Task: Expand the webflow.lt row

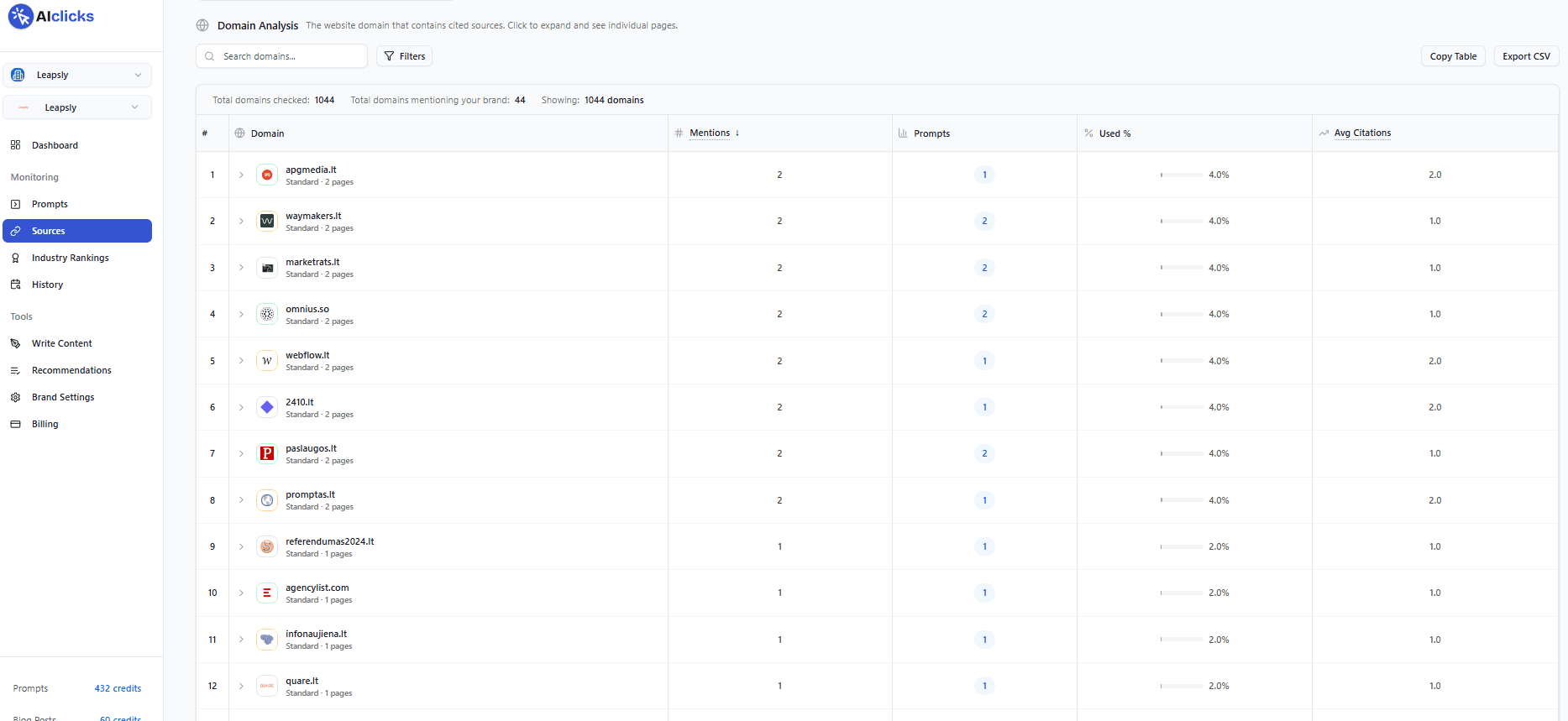Action: click(241, 361)
